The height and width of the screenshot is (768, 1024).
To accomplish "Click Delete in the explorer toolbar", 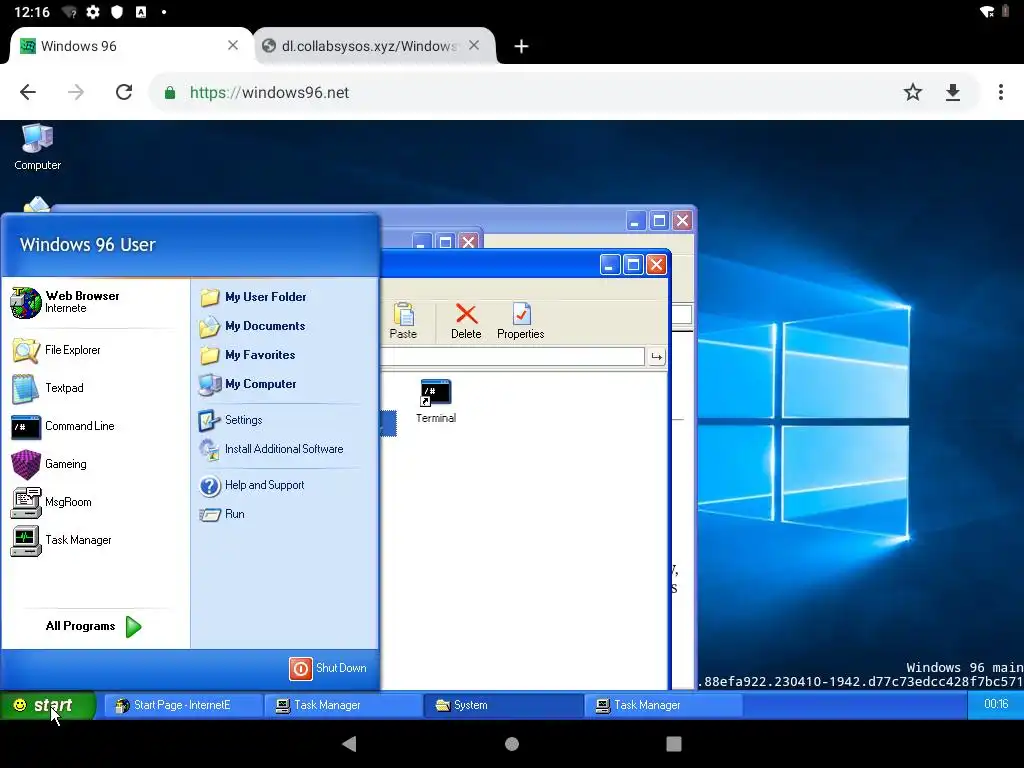I will [x=466, y=320].
